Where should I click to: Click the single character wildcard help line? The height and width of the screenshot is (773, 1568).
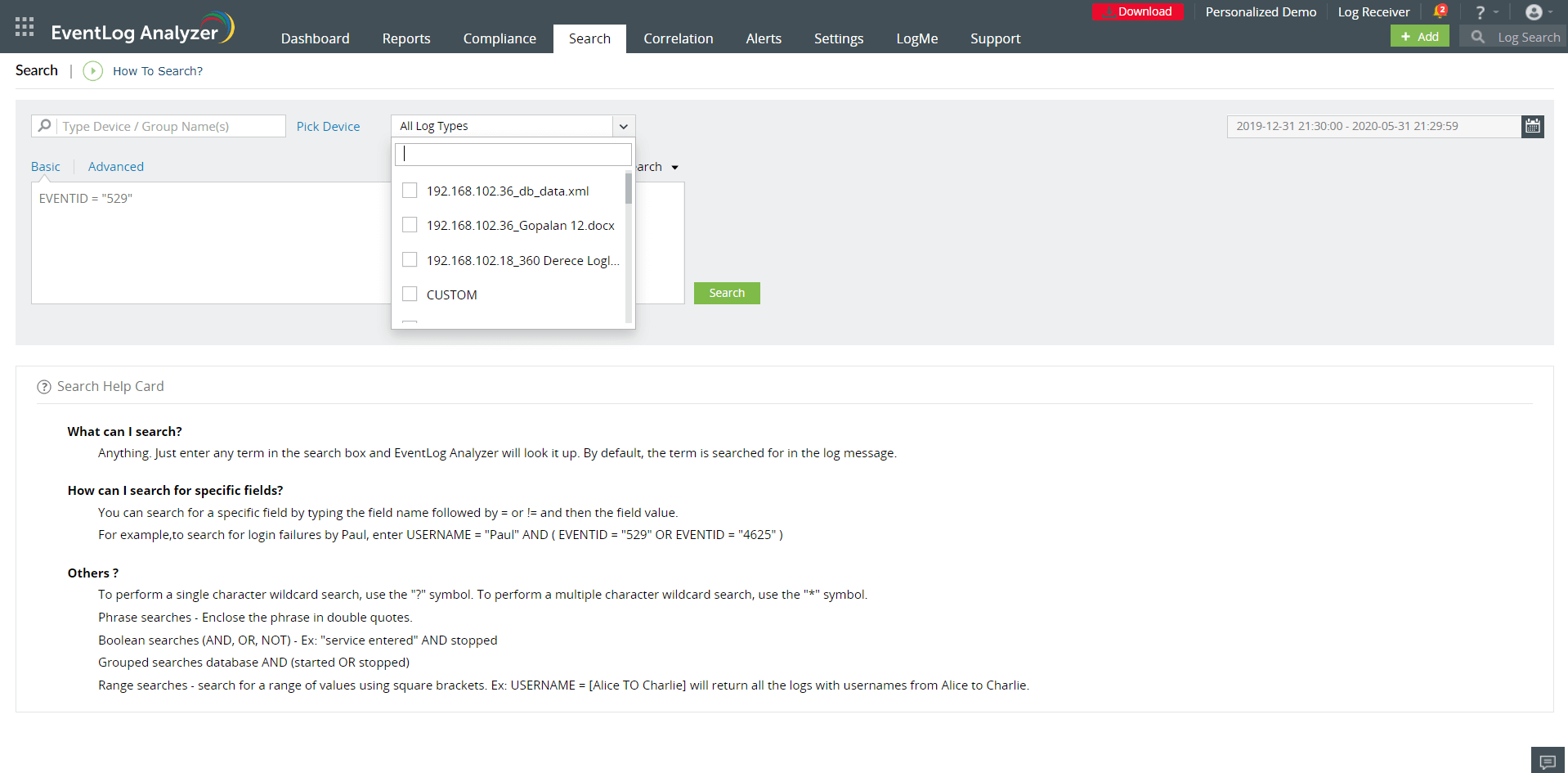click(482, 595)
